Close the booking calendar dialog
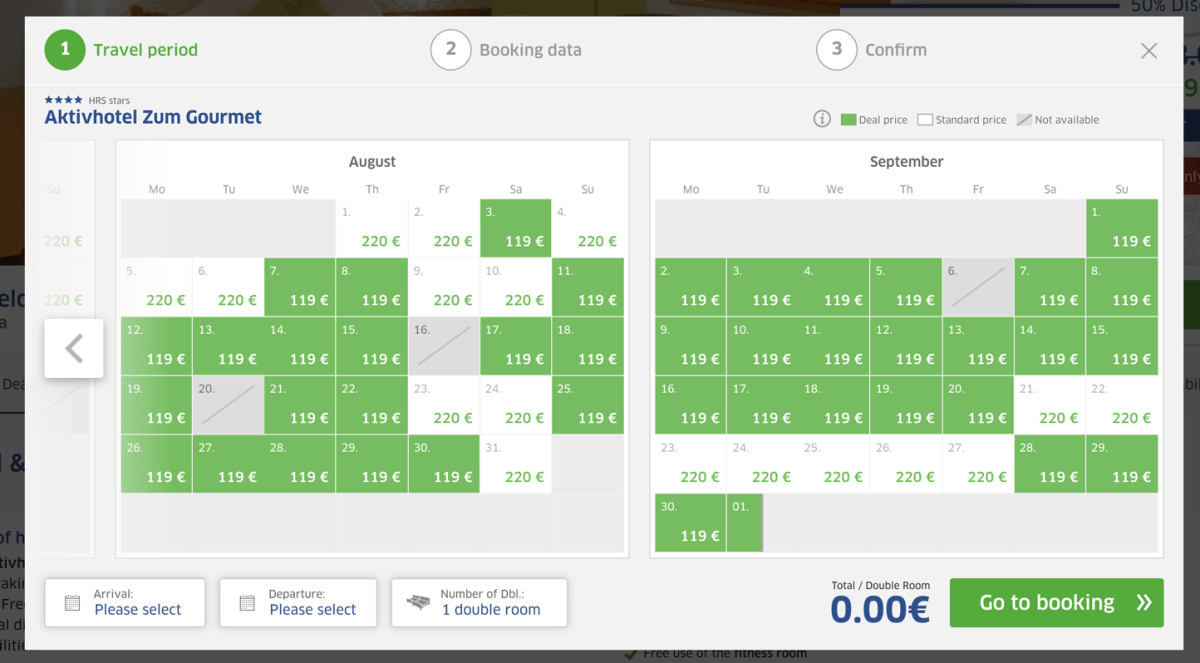 click(1149, 51)
